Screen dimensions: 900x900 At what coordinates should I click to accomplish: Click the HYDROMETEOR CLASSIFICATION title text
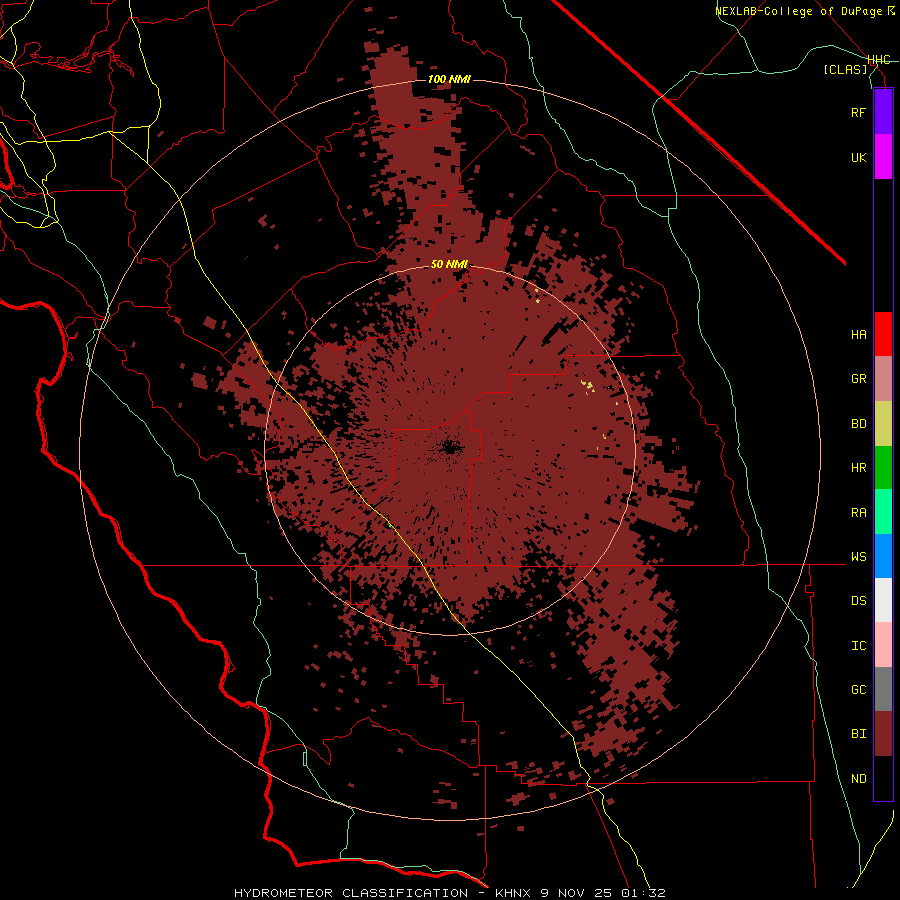tap(351, 893)
